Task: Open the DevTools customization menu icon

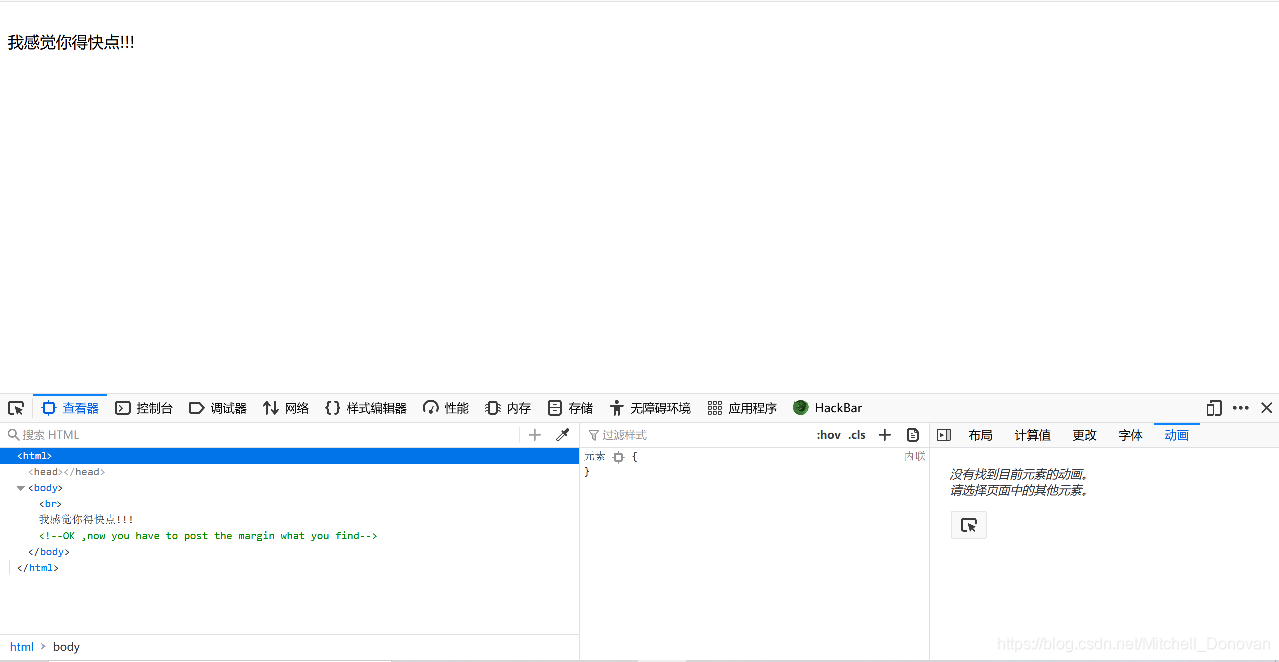Action: point(1240,408)
